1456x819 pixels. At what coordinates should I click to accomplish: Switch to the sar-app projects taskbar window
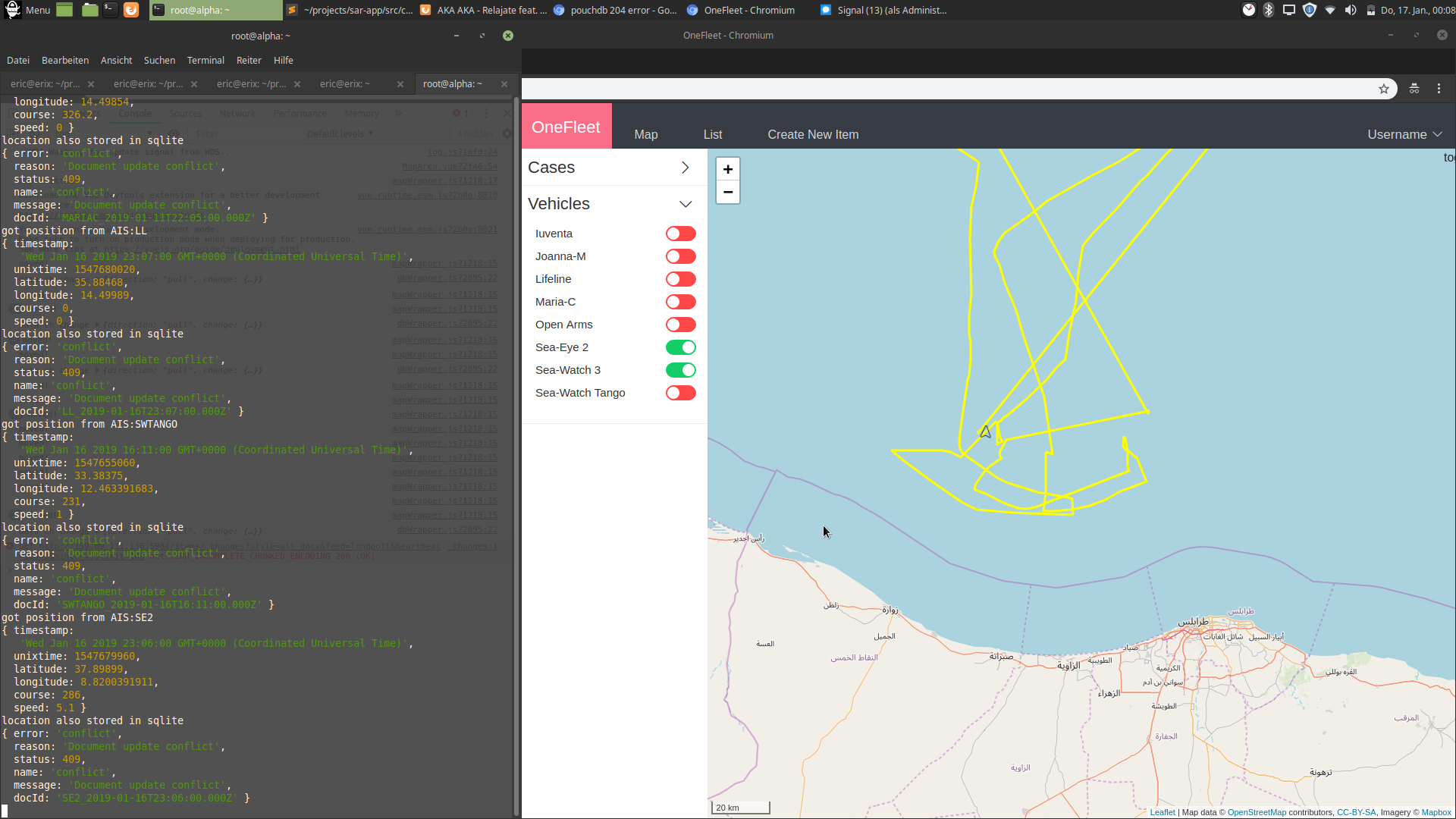pyautogui.click(x=350, y=10)
